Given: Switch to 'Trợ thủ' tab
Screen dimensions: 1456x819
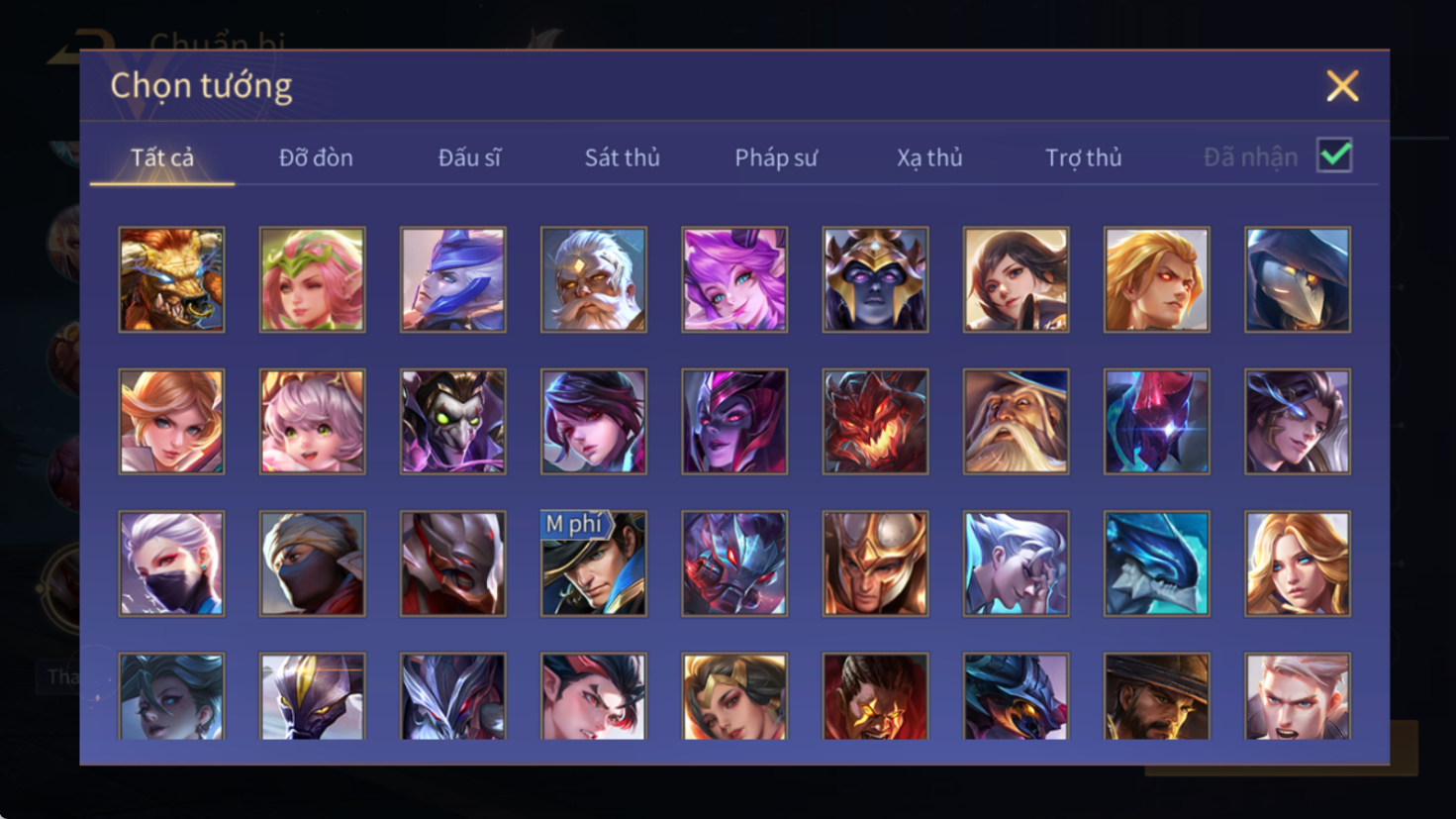Looking at the screenshot, I should (x=1084, y=157).
